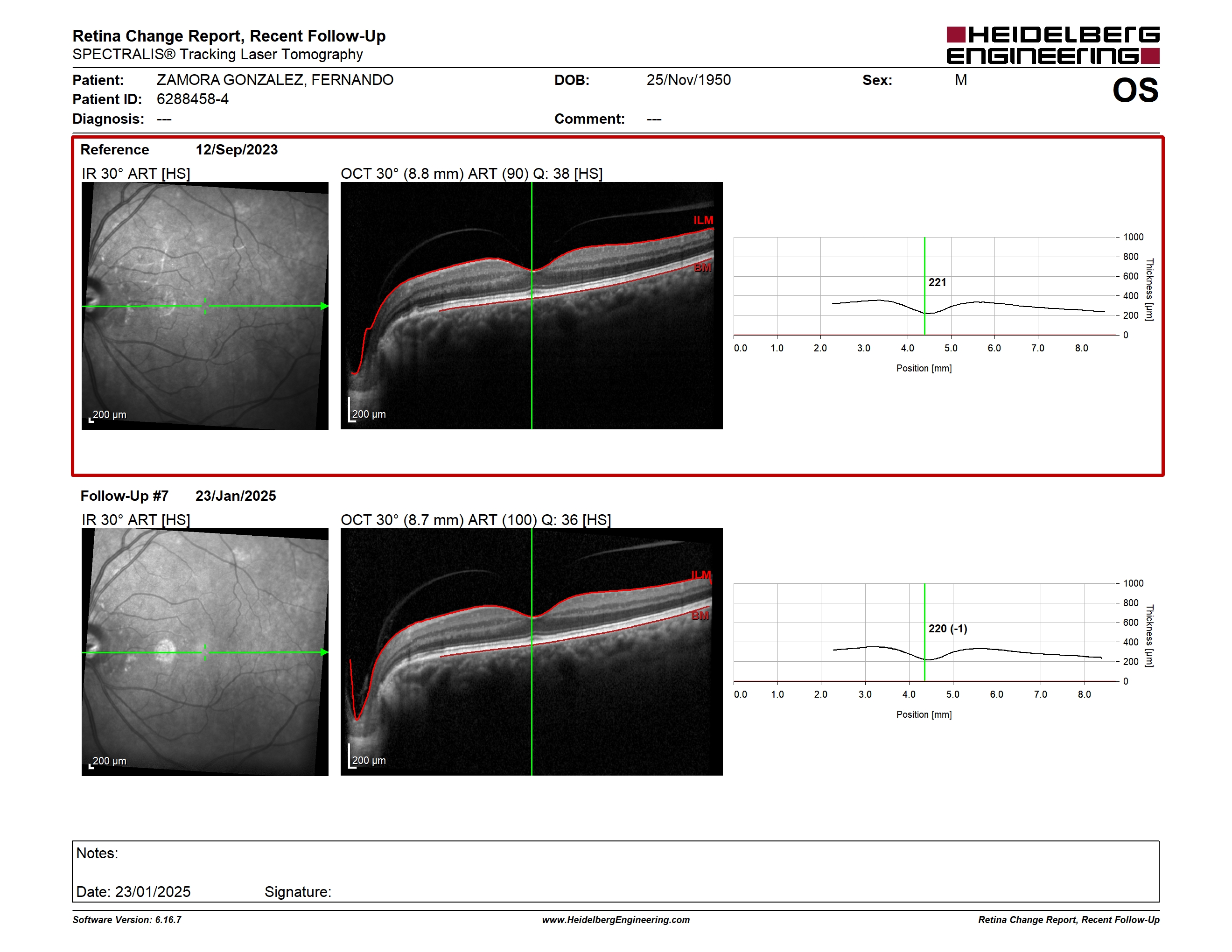Click the footer Retina Change Report, Recent Follow-Up
This screenshot has width=1232, height=952.
pyautogui.click(x=1068, y=920)
